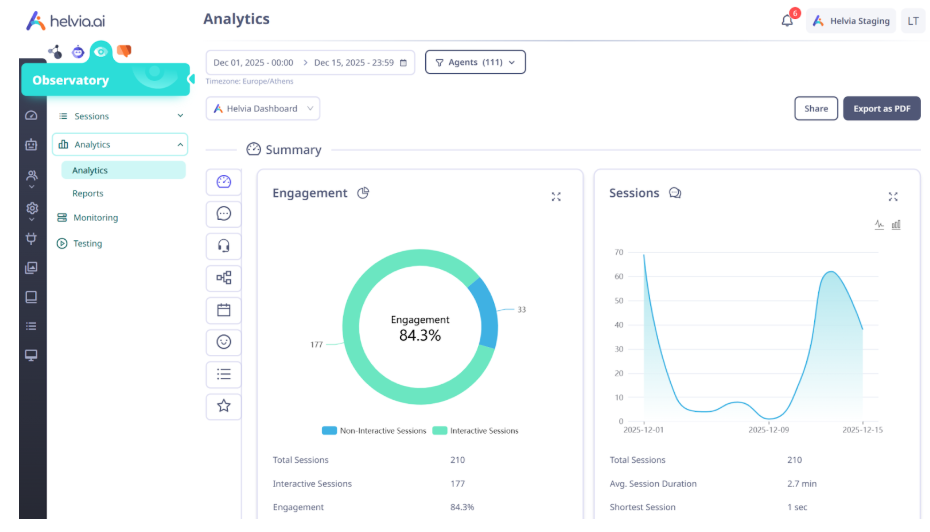This screenshot has width=930, height=532.
Task: Click the plug integrations icon in left rail
Action: [x=32, y=238]
